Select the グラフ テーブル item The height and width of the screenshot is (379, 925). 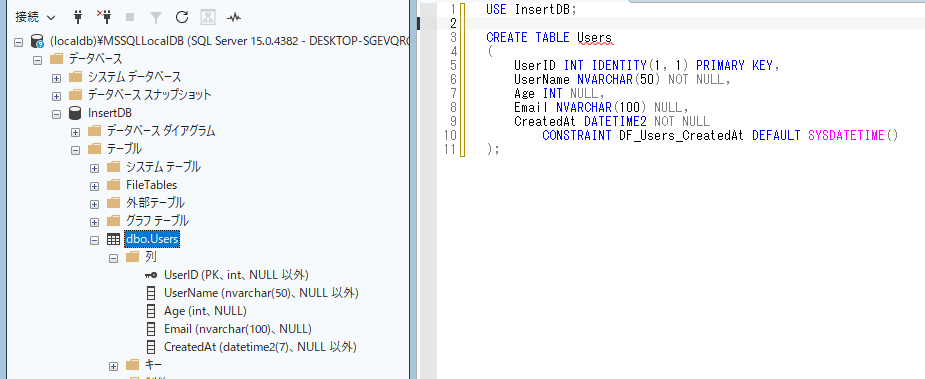click(x=158, y=221)
